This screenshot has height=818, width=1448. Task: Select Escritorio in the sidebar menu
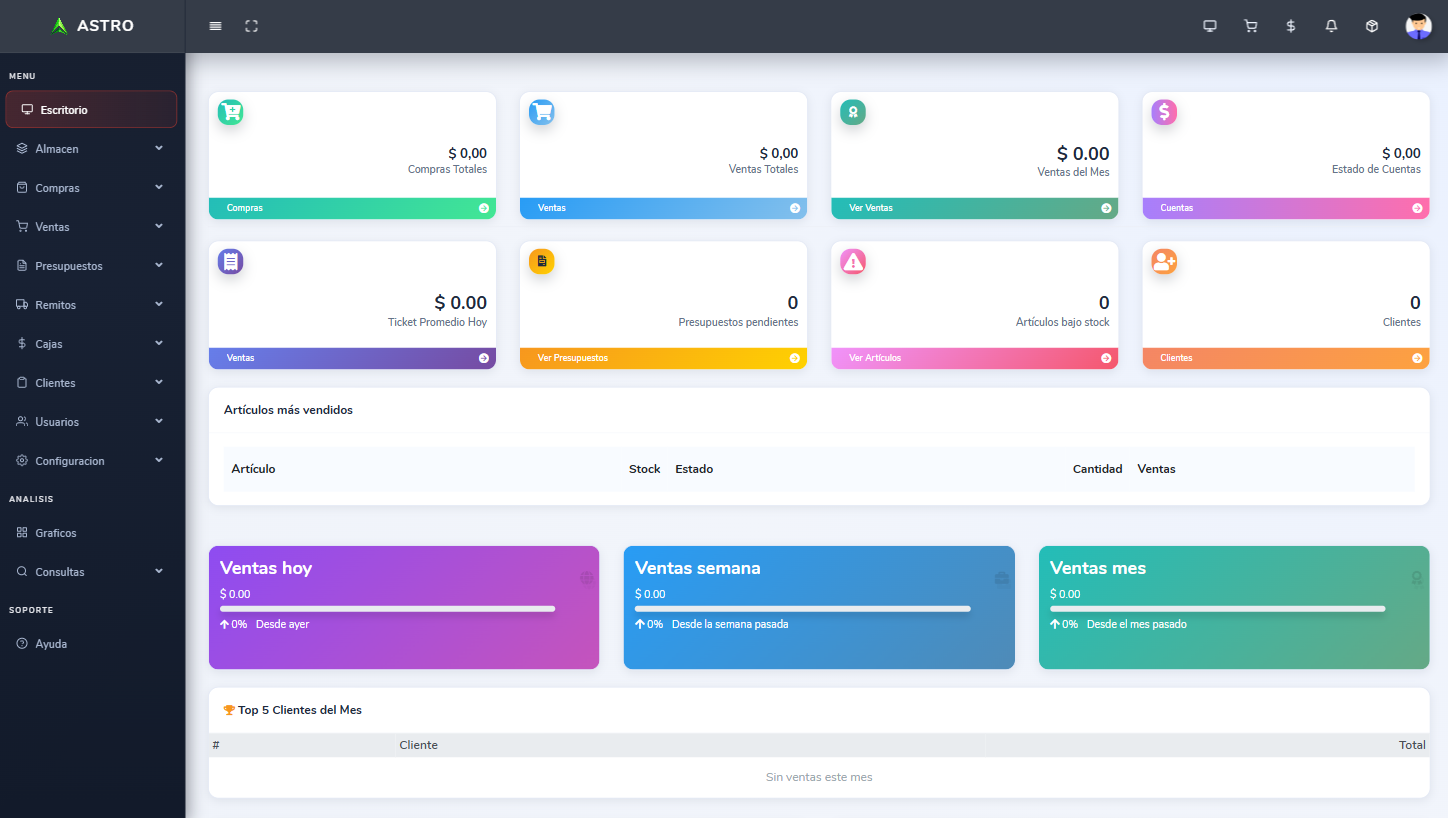pyautogui.click(x=91, y=110)
